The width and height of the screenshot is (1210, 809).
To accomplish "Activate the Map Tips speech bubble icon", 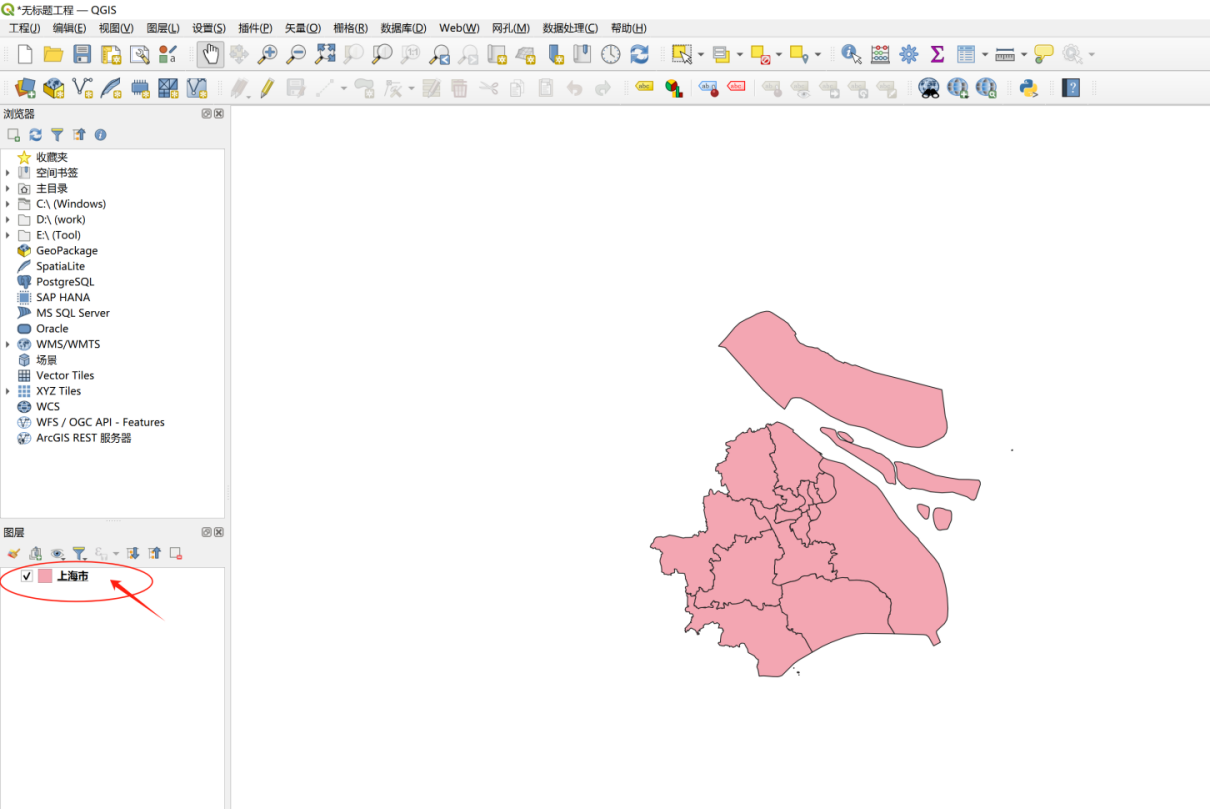I will pos(1044,55).
